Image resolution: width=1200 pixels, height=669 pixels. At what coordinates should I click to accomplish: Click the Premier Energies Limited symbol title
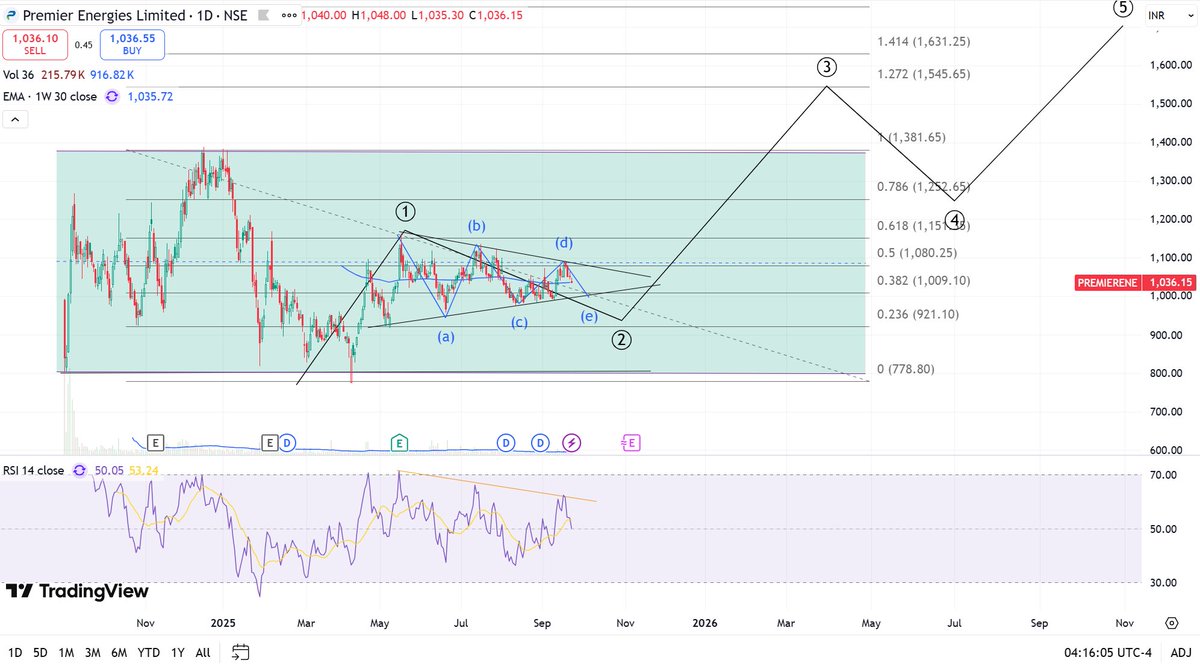102,16
